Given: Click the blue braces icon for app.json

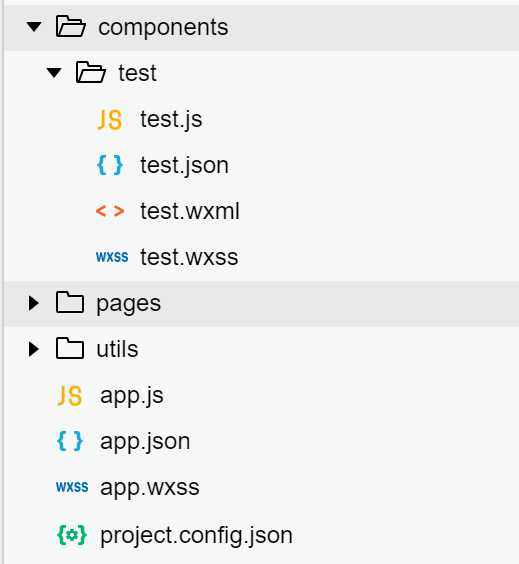Looking at the screenshot, I should pyautogui.click(x=70, y=441).
